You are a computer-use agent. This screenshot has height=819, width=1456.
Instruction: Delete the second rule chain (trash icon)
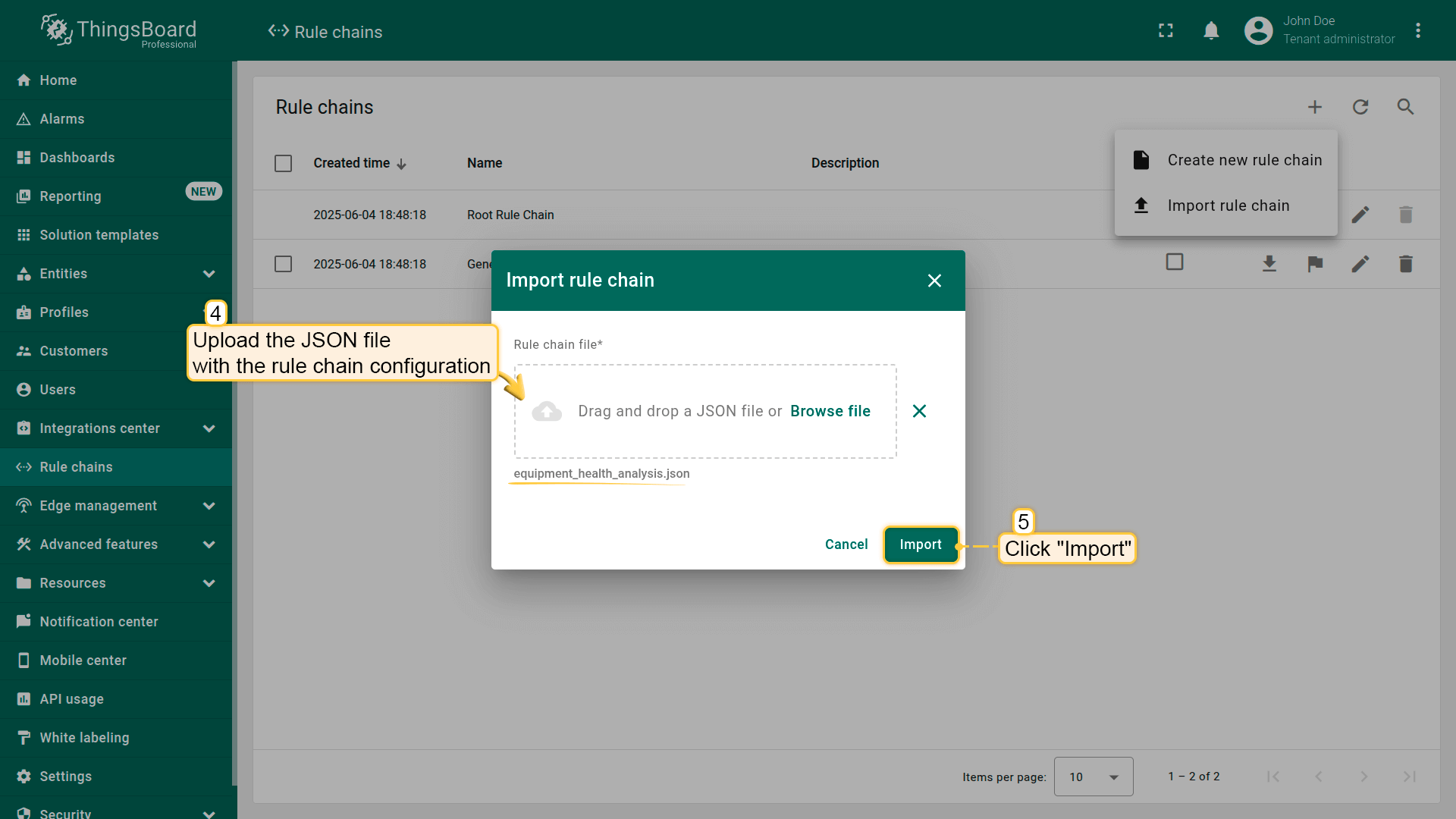[x=1405, y=264]
